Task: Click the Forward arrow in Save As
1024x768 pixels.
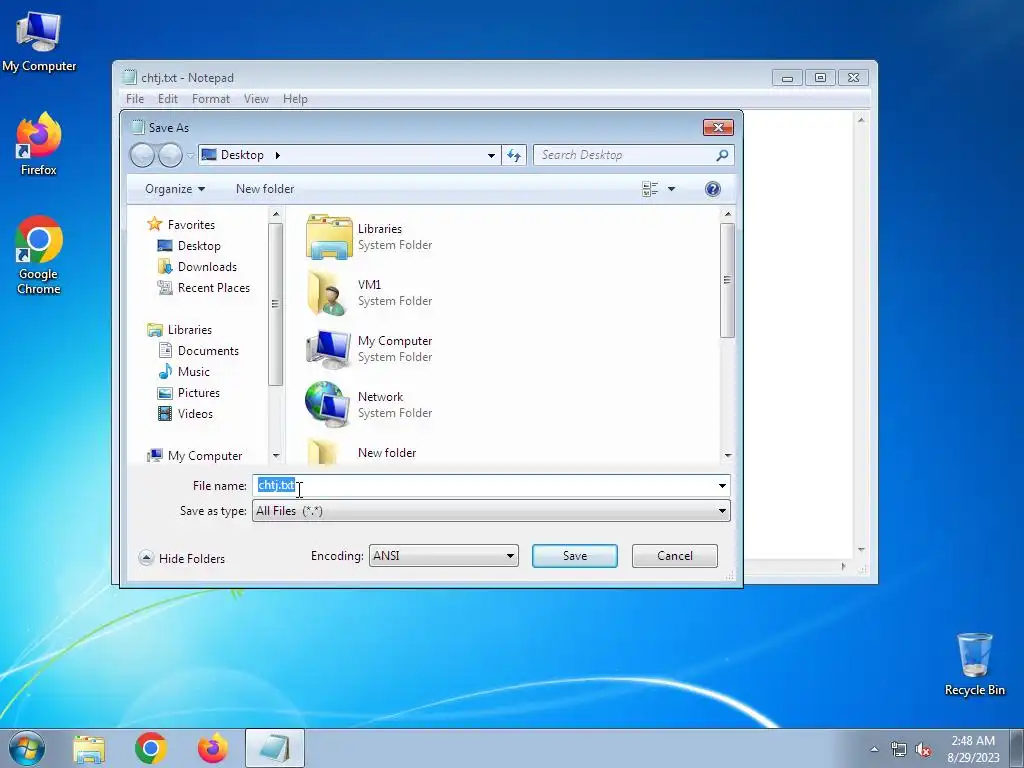Action: coord(170,155)
